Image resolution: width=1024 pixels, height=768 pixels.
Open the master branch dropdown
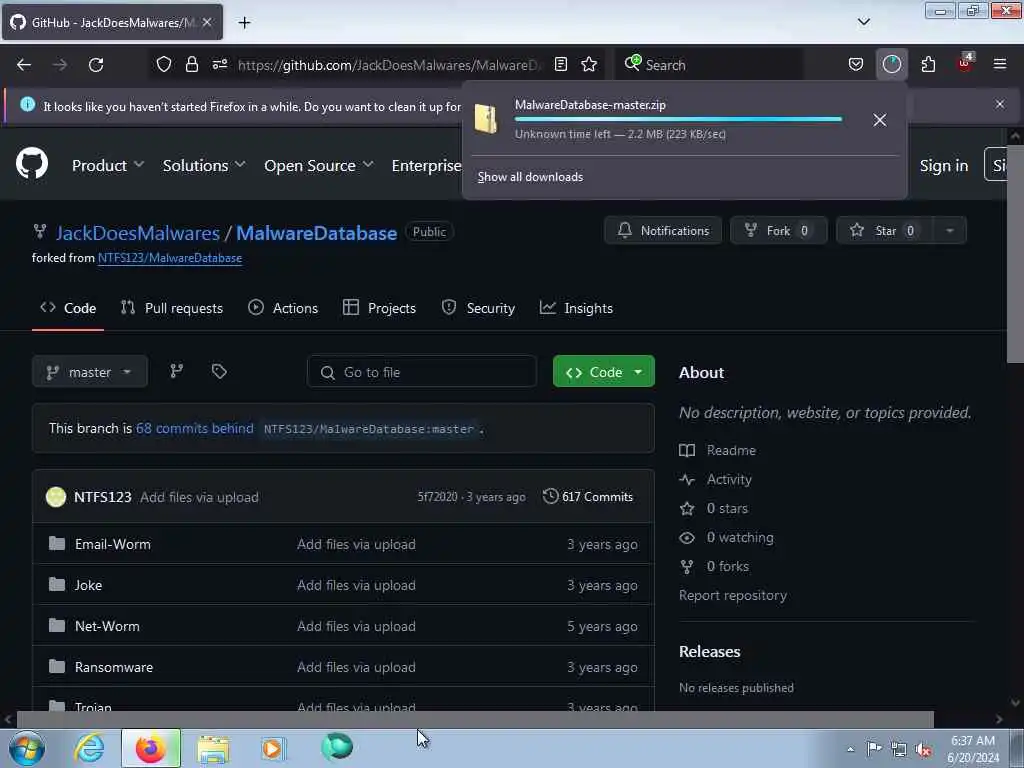(89, 372)
